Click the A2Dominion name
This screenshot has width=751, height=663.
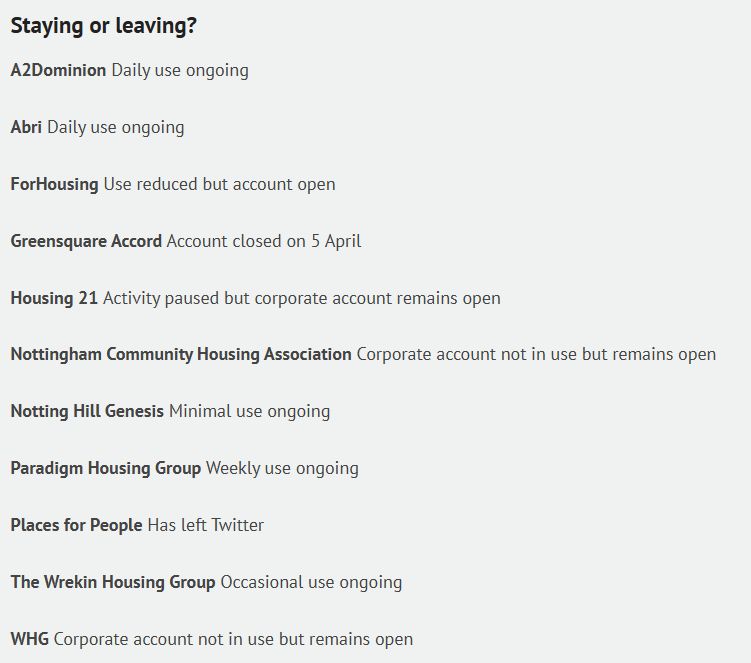pos(58,70)
